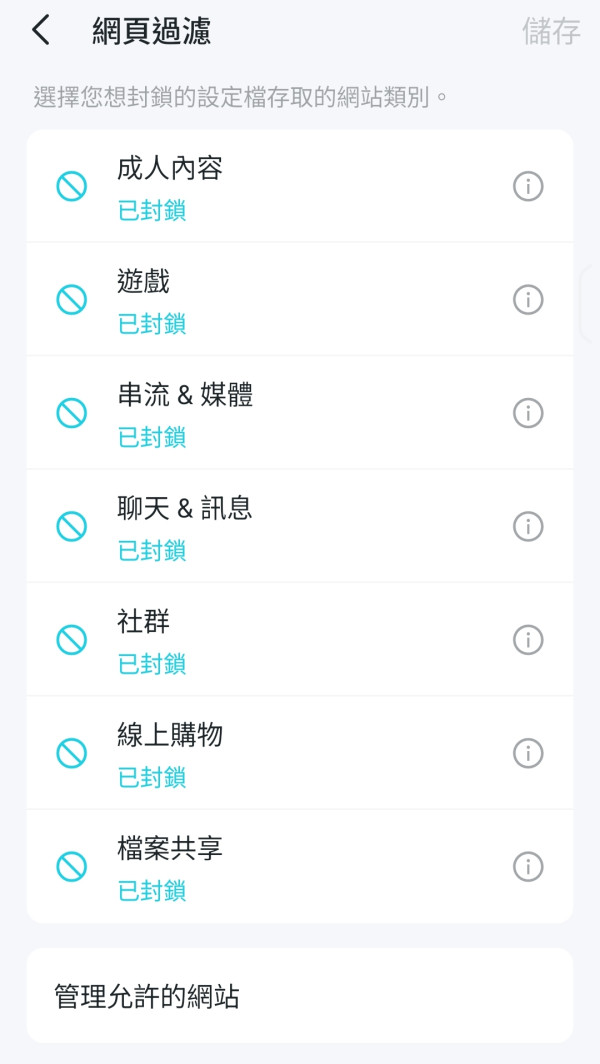Tap the block icon beside 遊戲

click(x=71, y=299)
